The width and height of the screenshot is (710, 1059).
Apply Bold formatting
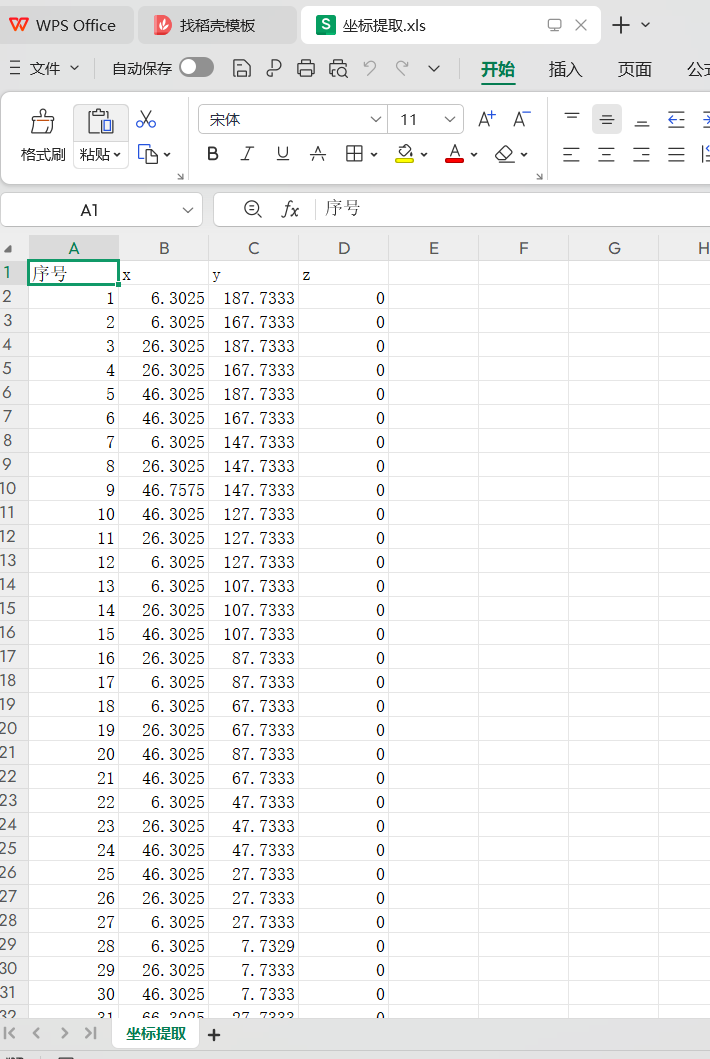pyautogui.click(x=212, y=154)
